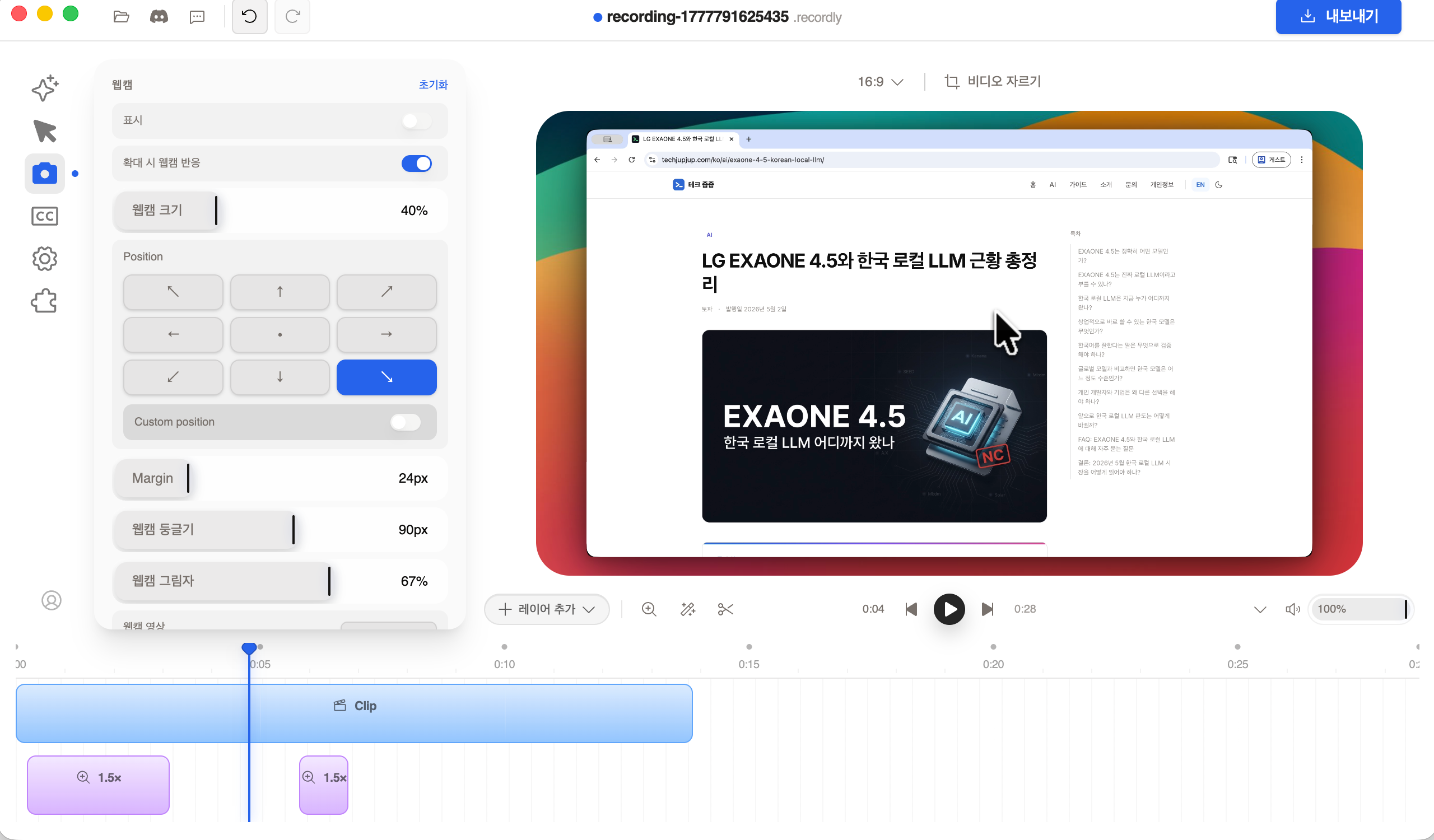Set webcam position to bottom-center
The width and height of the screenshot is (1434, 840).
(280, 377)
